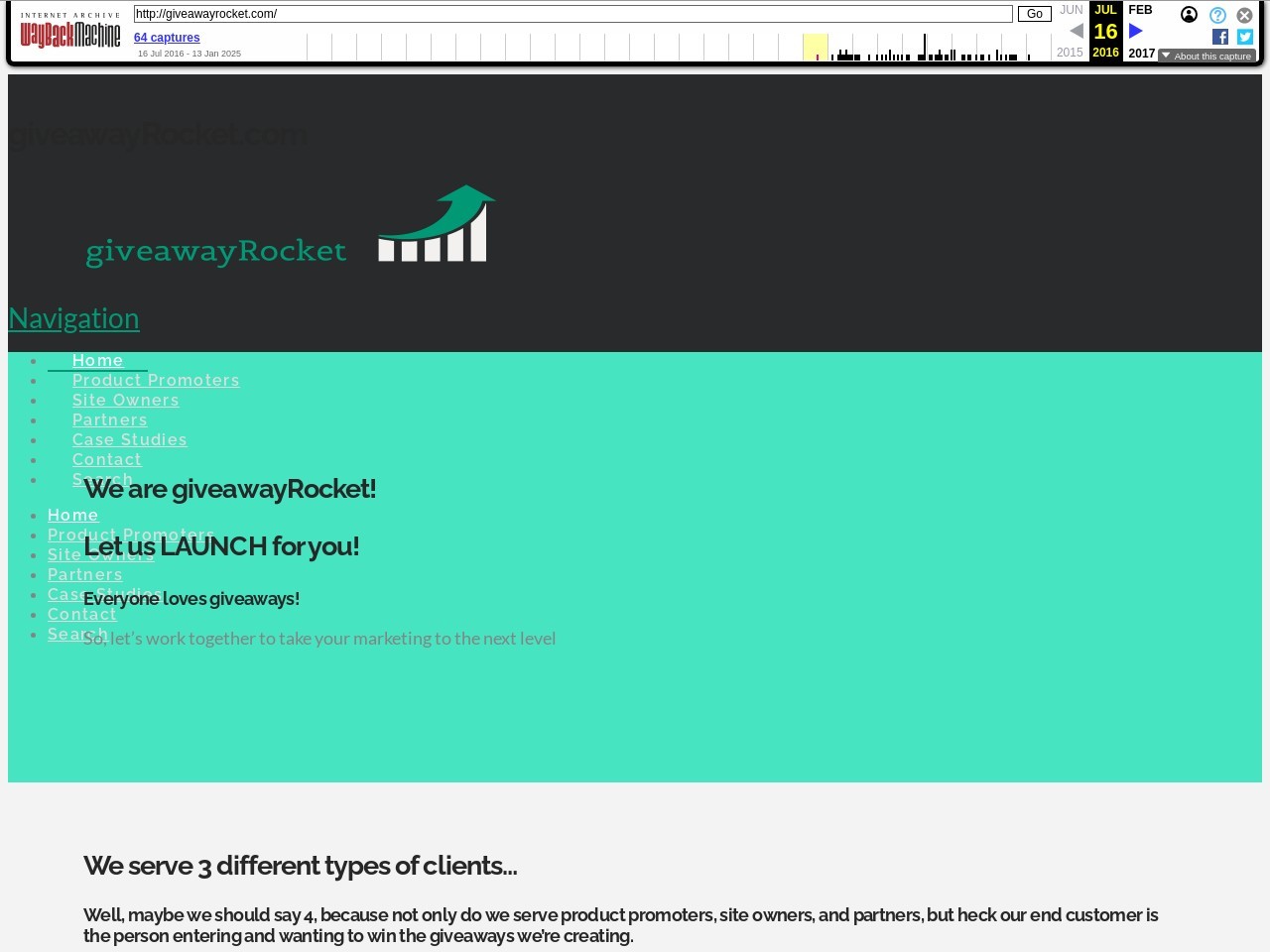Close the Wayback toolbar

1244,15
